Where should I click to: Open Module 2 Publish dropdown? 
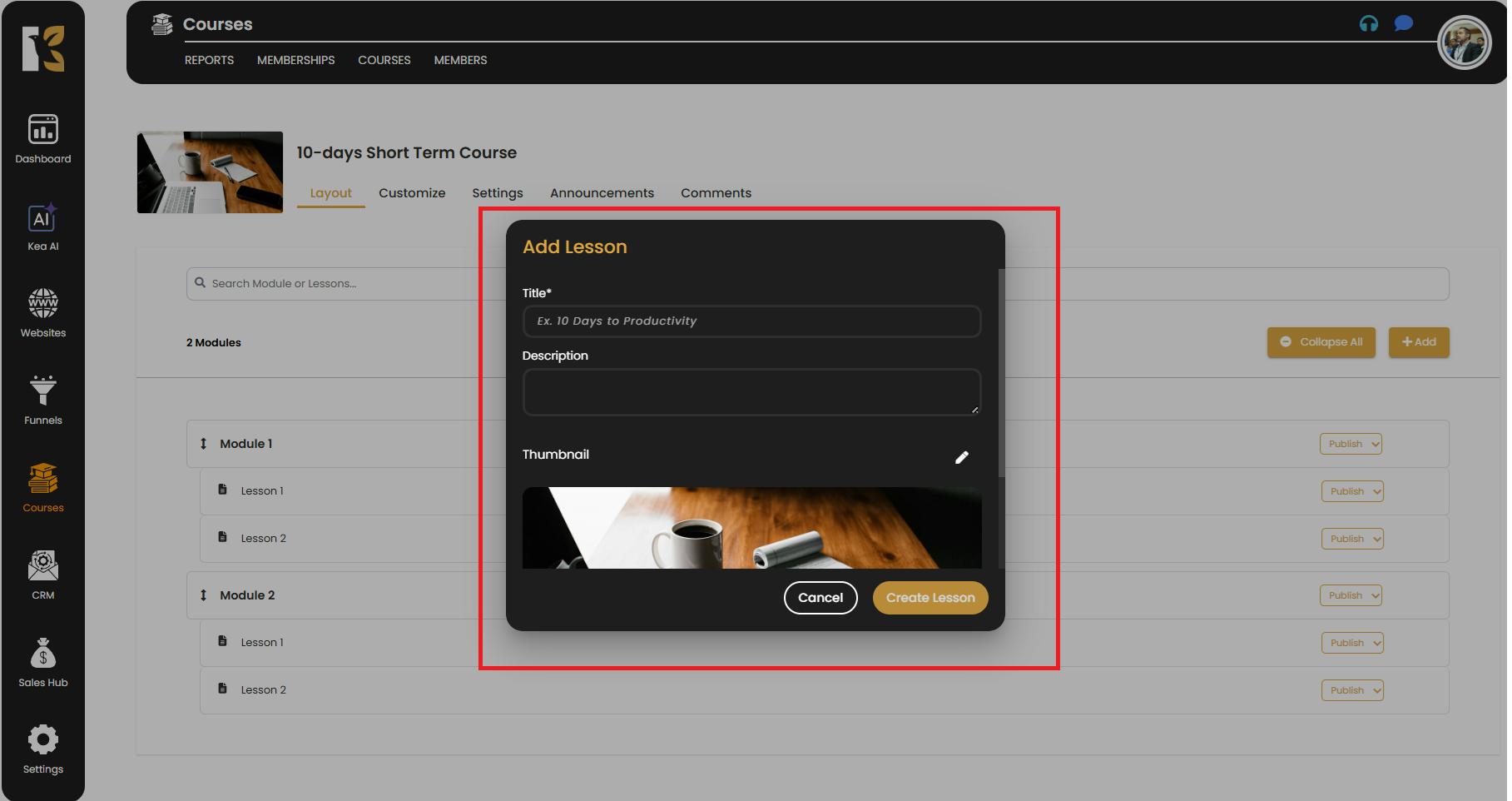(1351, 595)
